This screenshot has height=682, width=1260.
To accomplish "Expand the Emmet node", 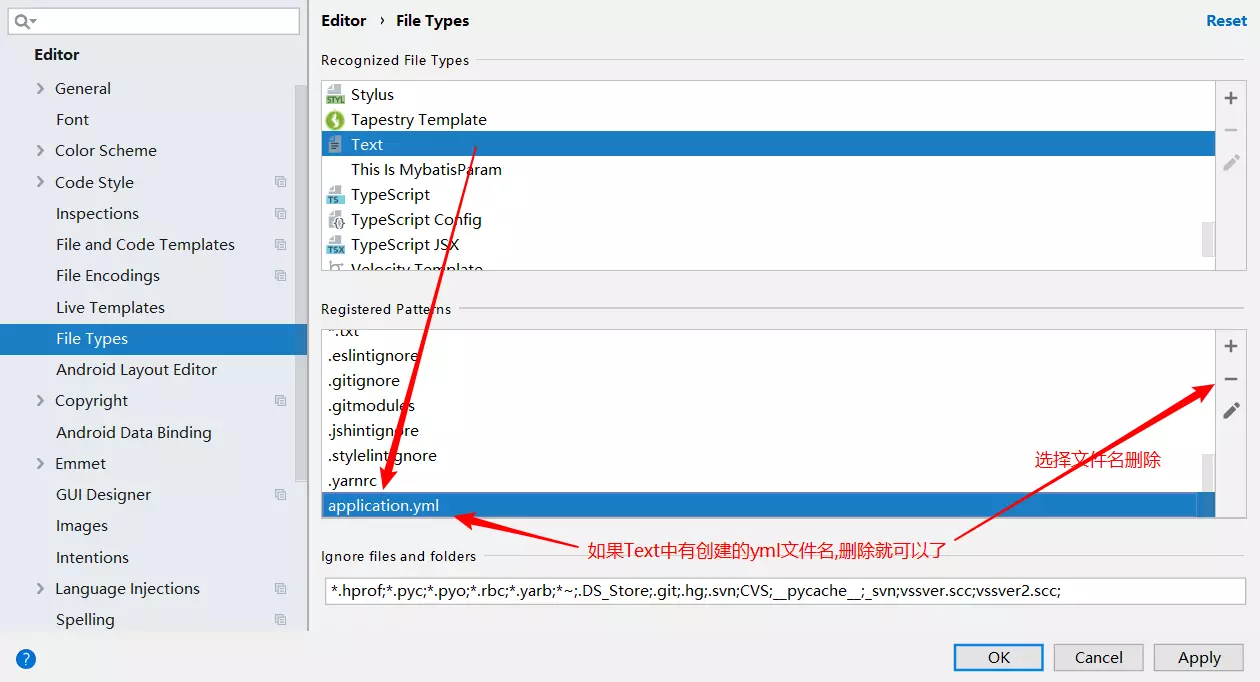I will 40,463.
